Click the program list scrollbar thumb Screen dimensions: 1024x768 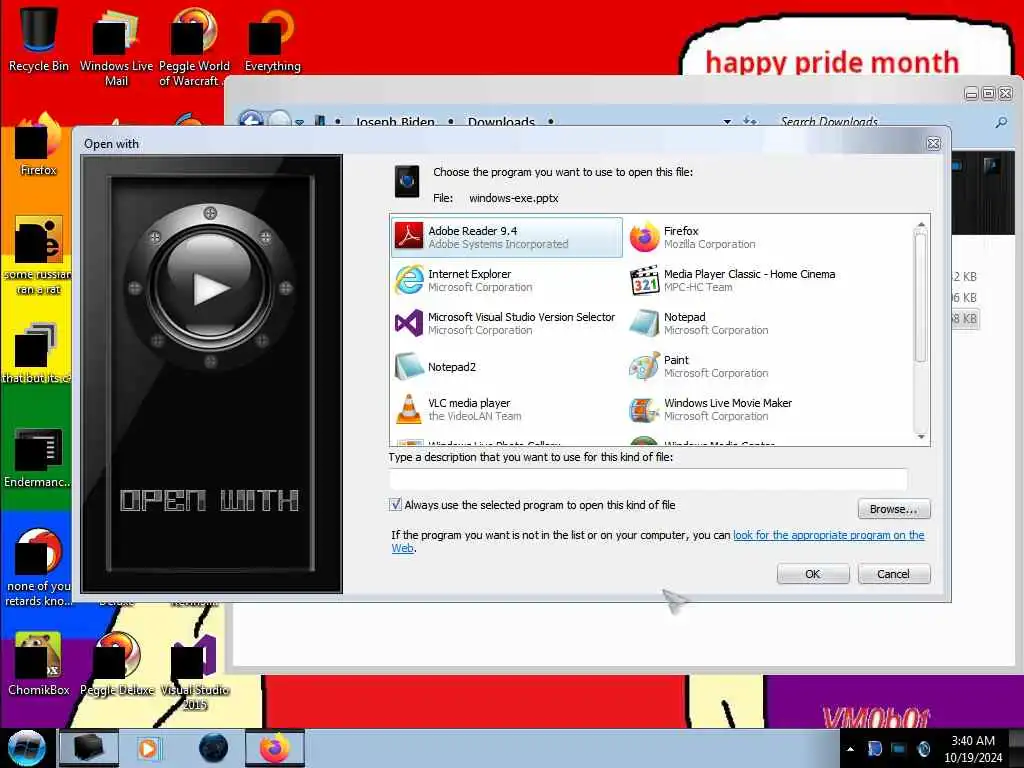(x=921, y=298)
